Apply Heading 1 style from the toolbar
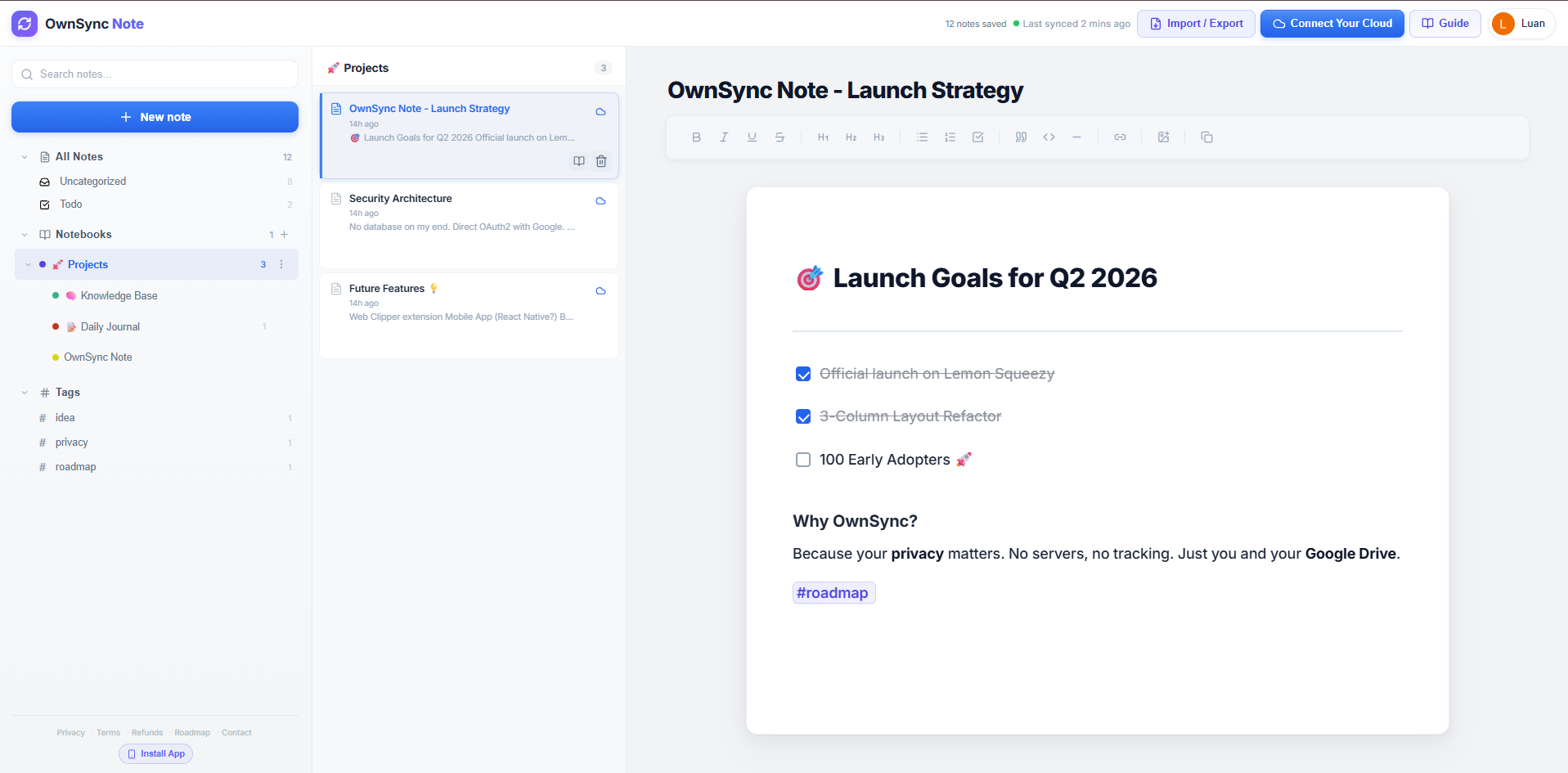1568x773 pixels. [x=823, y=137]
